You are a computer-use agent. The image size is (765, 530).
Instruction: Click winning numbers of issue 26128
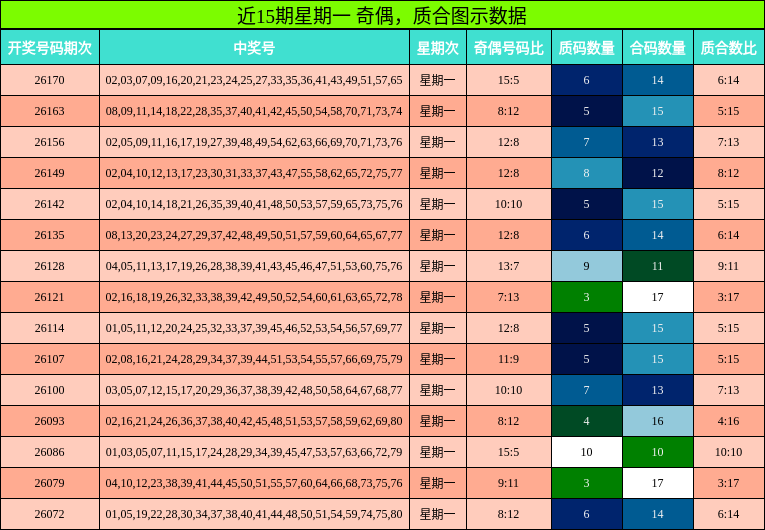[254, 266]
